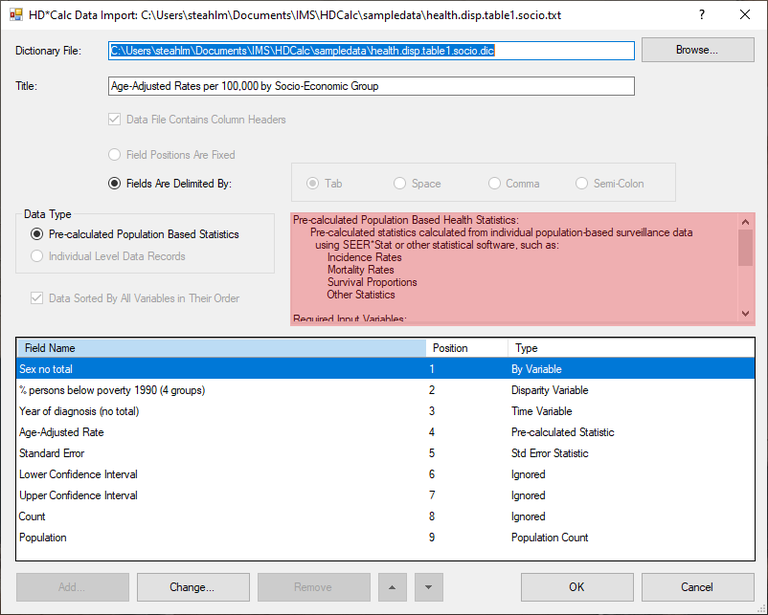
Task: Confirm with the OK button
Action: [x=577, y=587]
